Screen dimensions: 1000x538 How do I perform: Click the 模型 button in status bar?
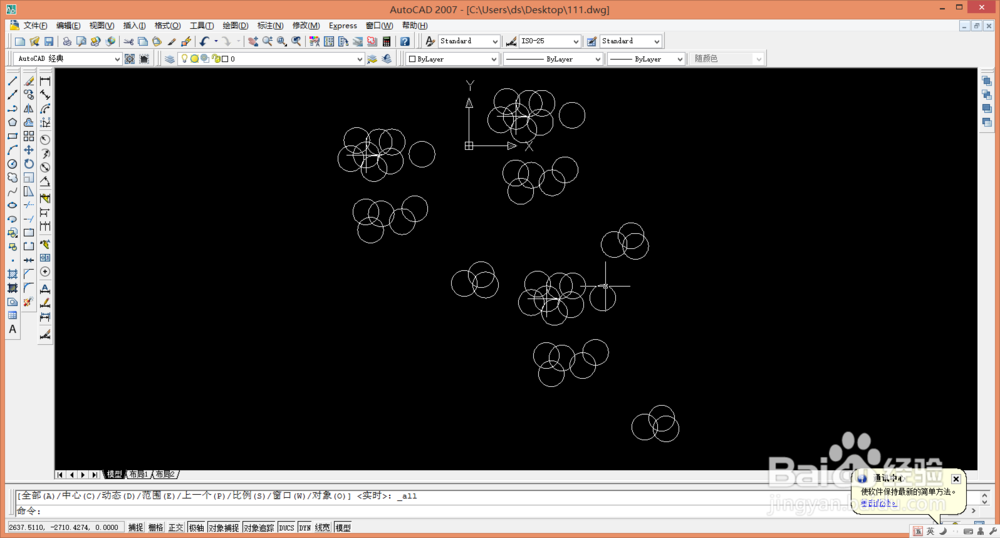click(x=343, y=528)
